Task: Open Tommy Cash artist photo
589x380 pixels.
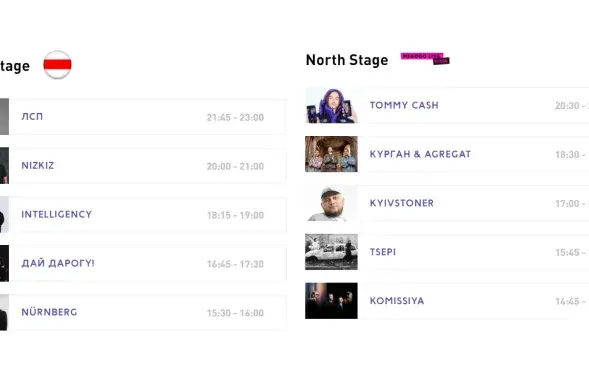Action: pyautogui.click(x=331, y=106)
